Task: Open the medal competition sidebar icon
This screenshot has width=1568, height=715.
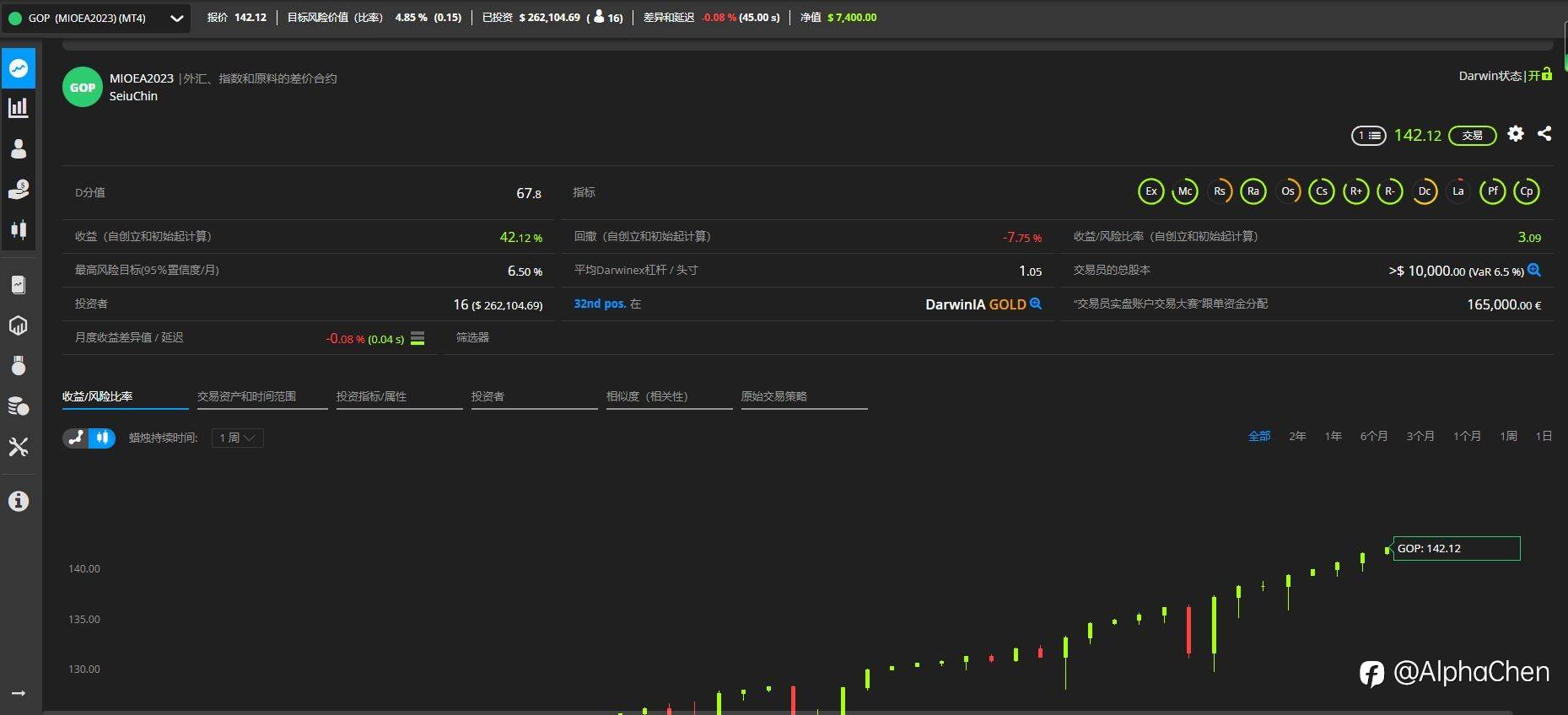Action: click(x=19, y=365)
